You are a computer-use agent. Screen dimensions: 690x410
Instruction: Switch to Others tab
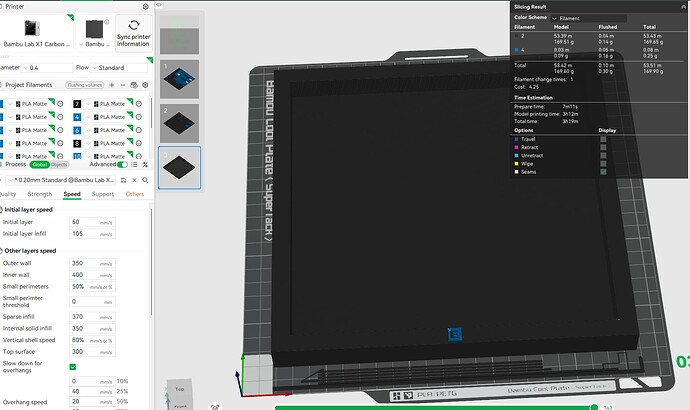pyautogui.click(x=135, y=194)
